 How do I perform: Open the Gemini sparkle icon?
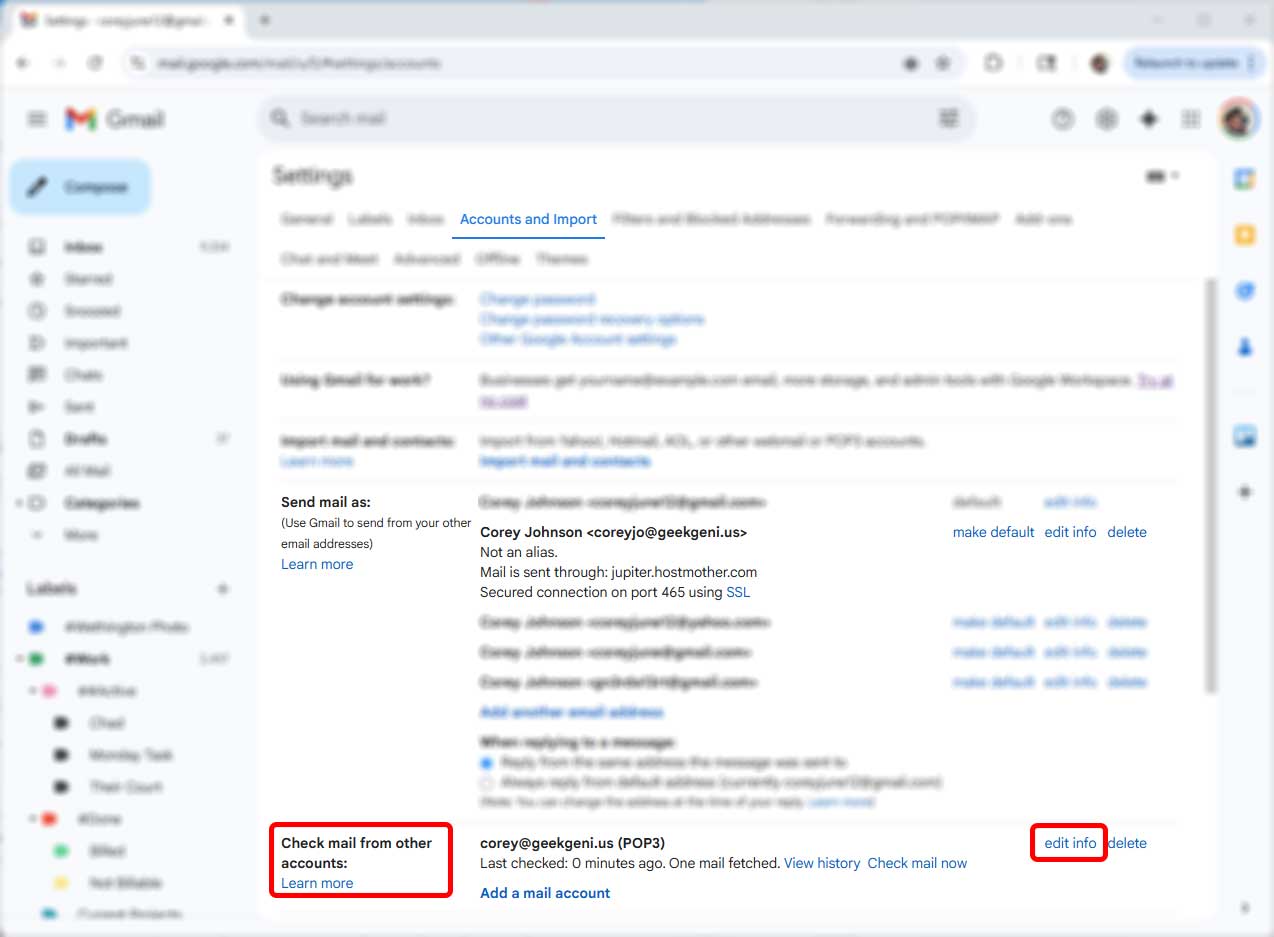[1149, 119]
